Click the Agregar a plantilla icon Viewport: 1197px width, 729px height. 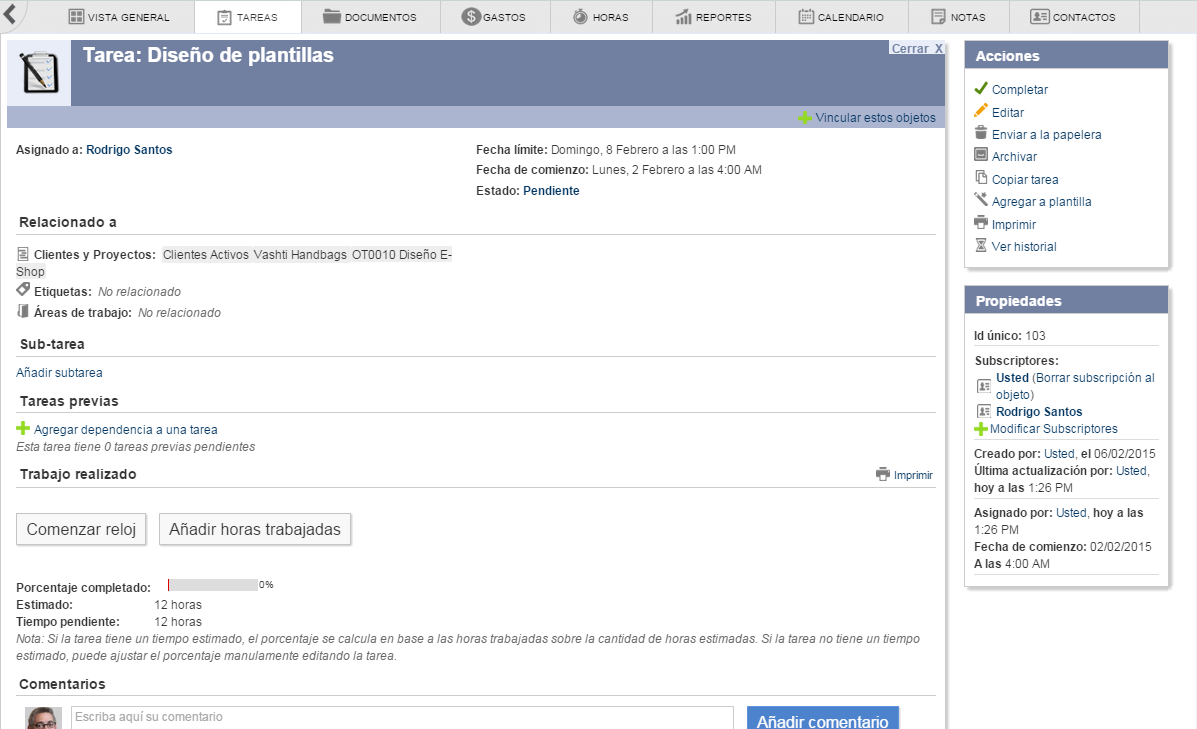pos(981,200)
